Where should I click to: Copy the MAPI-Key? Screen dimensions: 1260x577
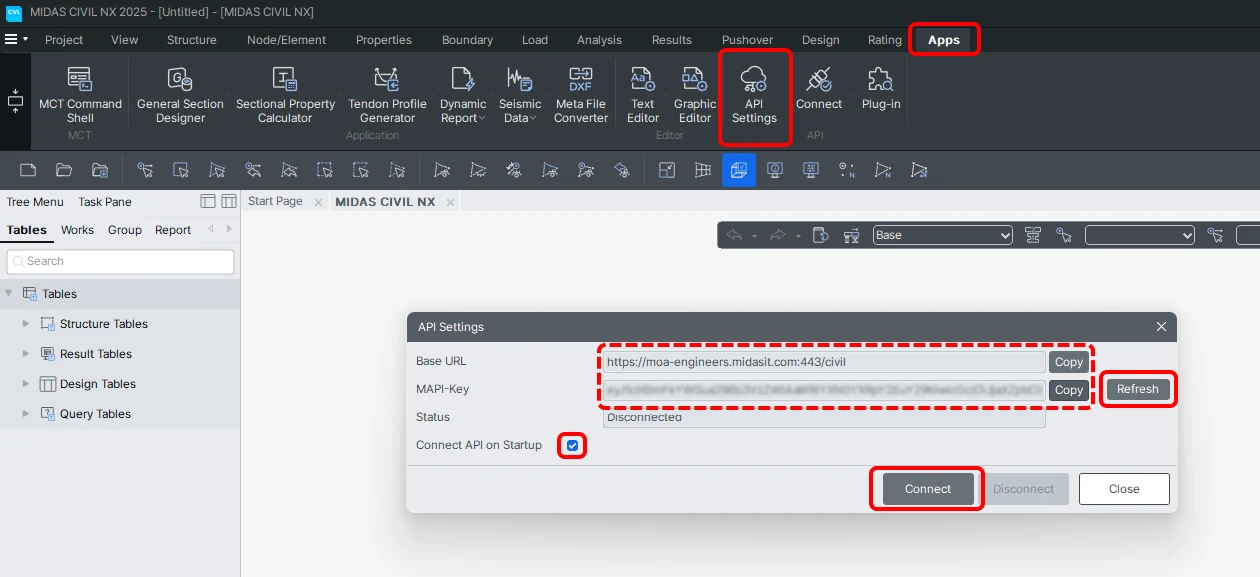[1069, 390]
